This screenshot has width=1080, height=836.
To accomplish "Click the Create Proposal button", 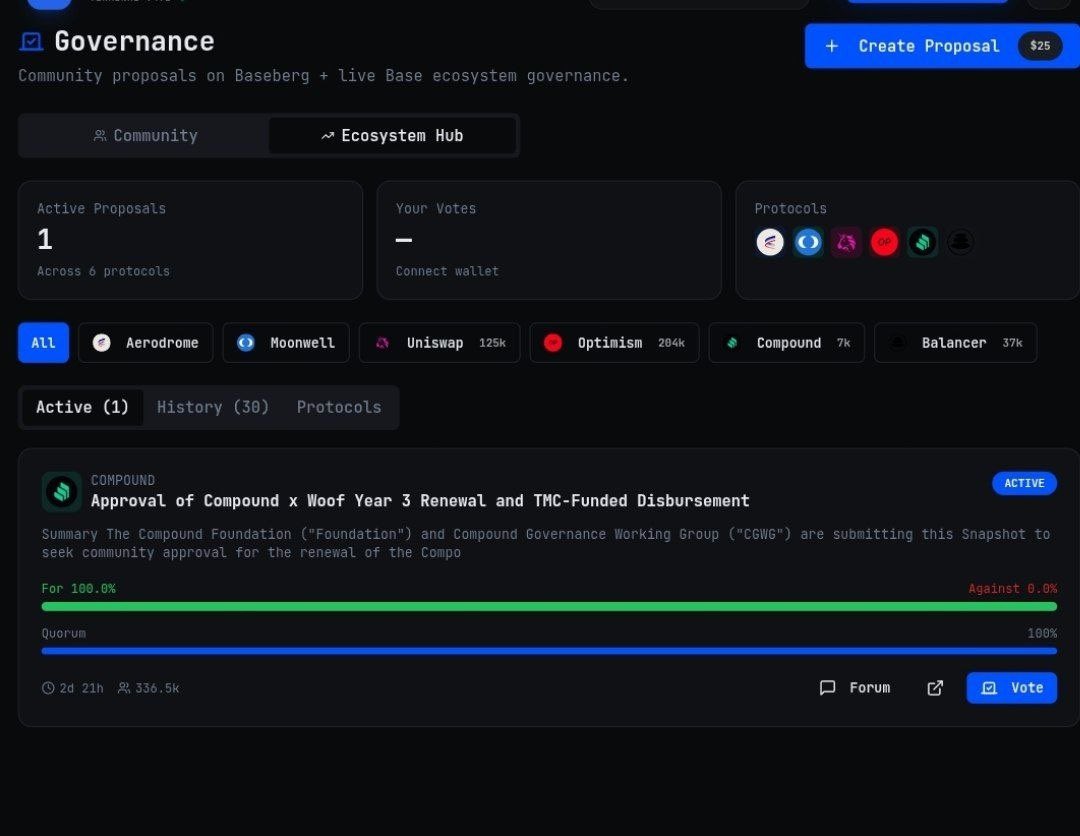I will [x=942, y=46].
